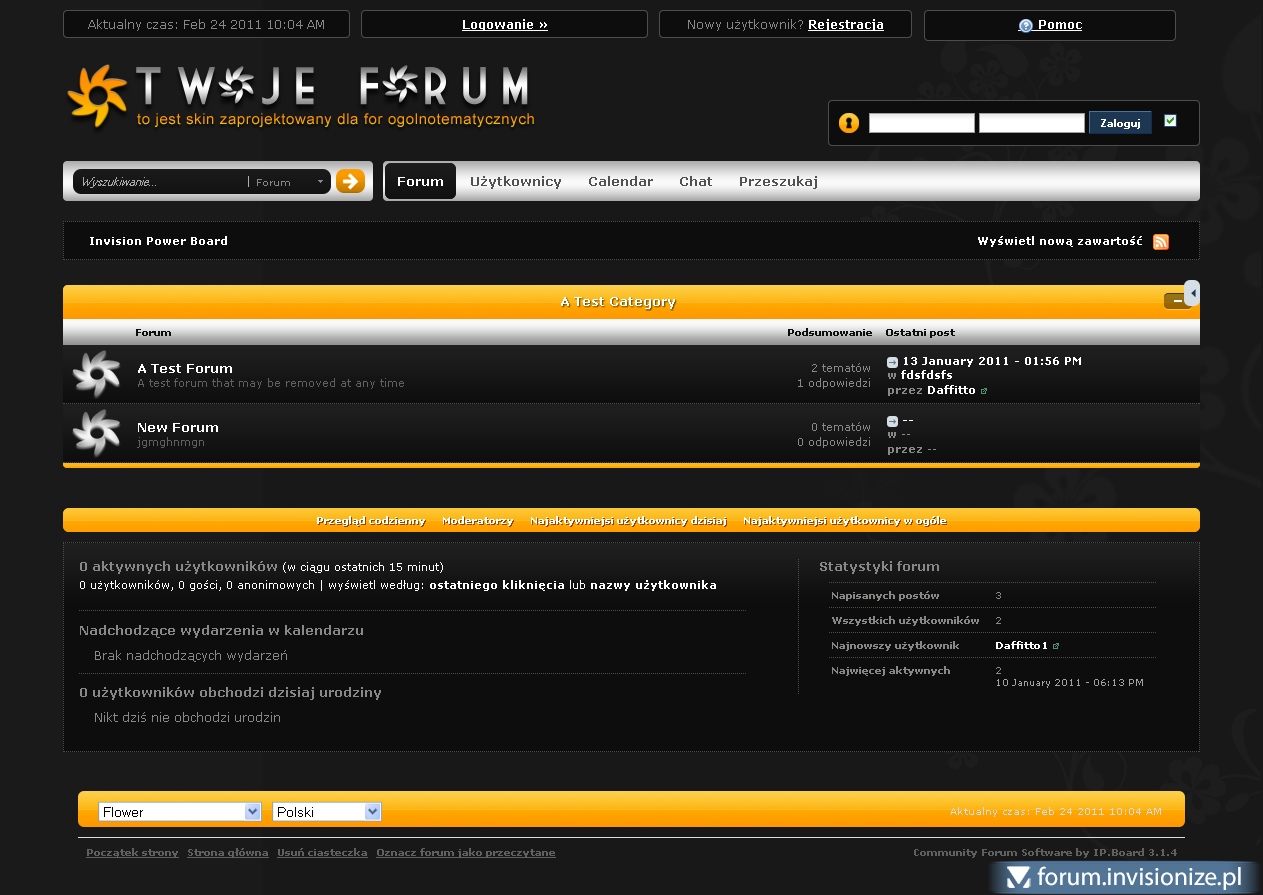Click the New Forum flower icon
1263x895 pixels.
tap(97, 434)
